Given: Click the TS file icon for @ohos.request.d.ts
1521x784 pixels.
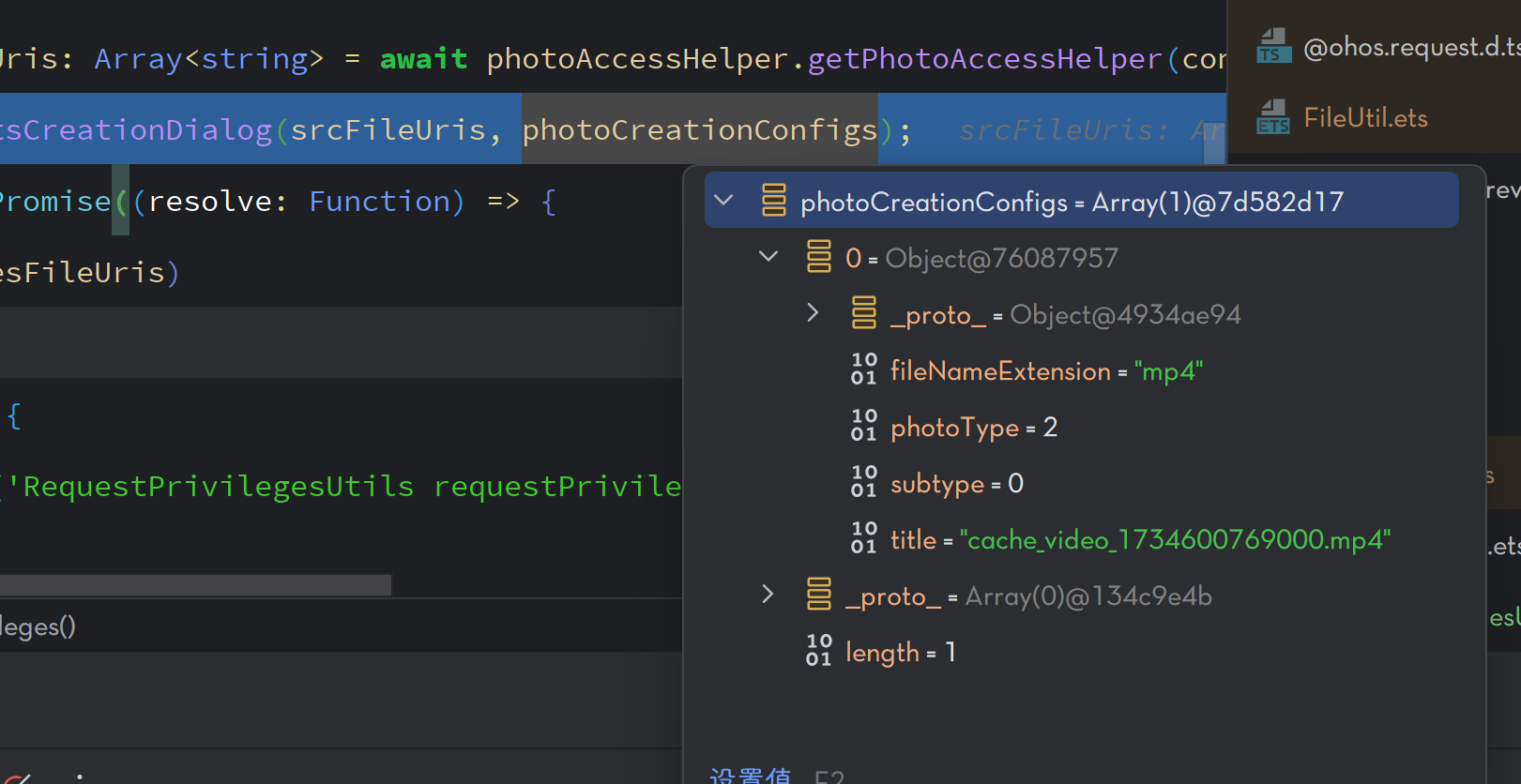Looking at the screenshot, I should 1273,46.
